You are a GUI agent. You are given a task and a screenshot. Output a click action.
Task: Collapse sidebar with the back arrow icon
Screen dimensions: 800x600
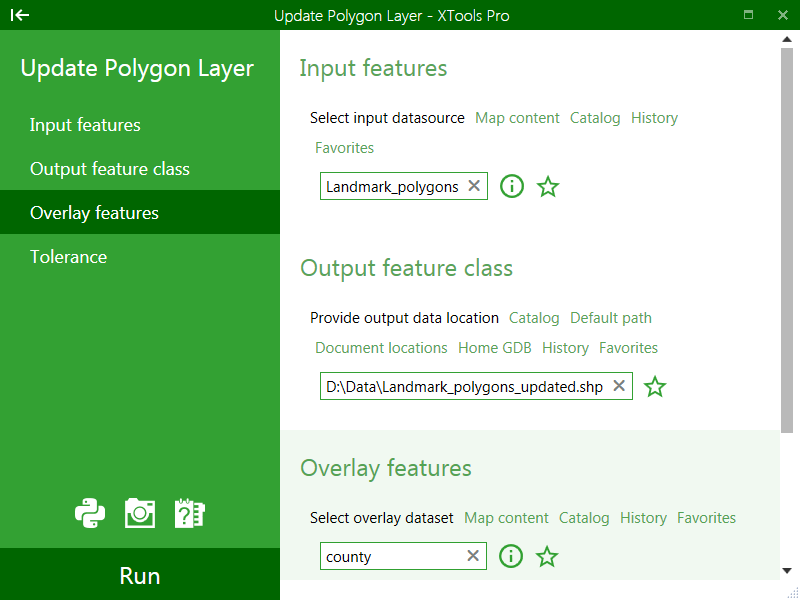pos(20,15)
